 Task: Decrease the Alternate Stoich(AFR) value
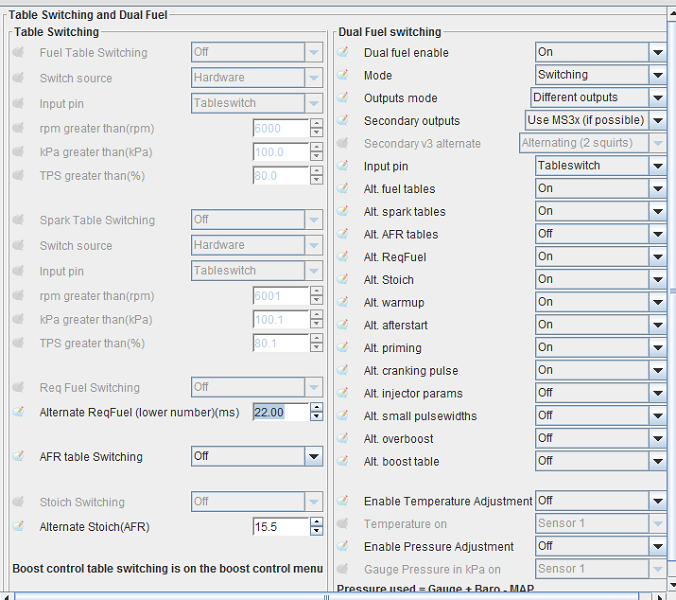[x=317, y=532]
